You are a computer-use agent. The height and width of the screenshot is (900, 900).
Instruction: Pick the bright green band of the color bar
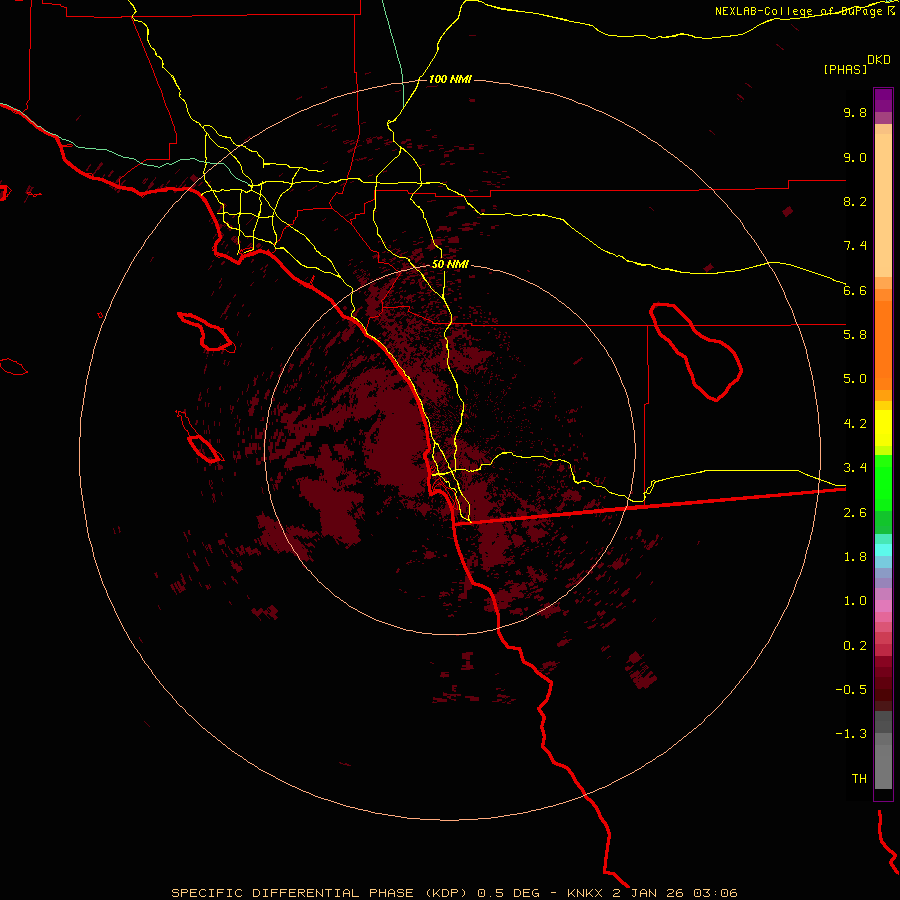point(883,482)
